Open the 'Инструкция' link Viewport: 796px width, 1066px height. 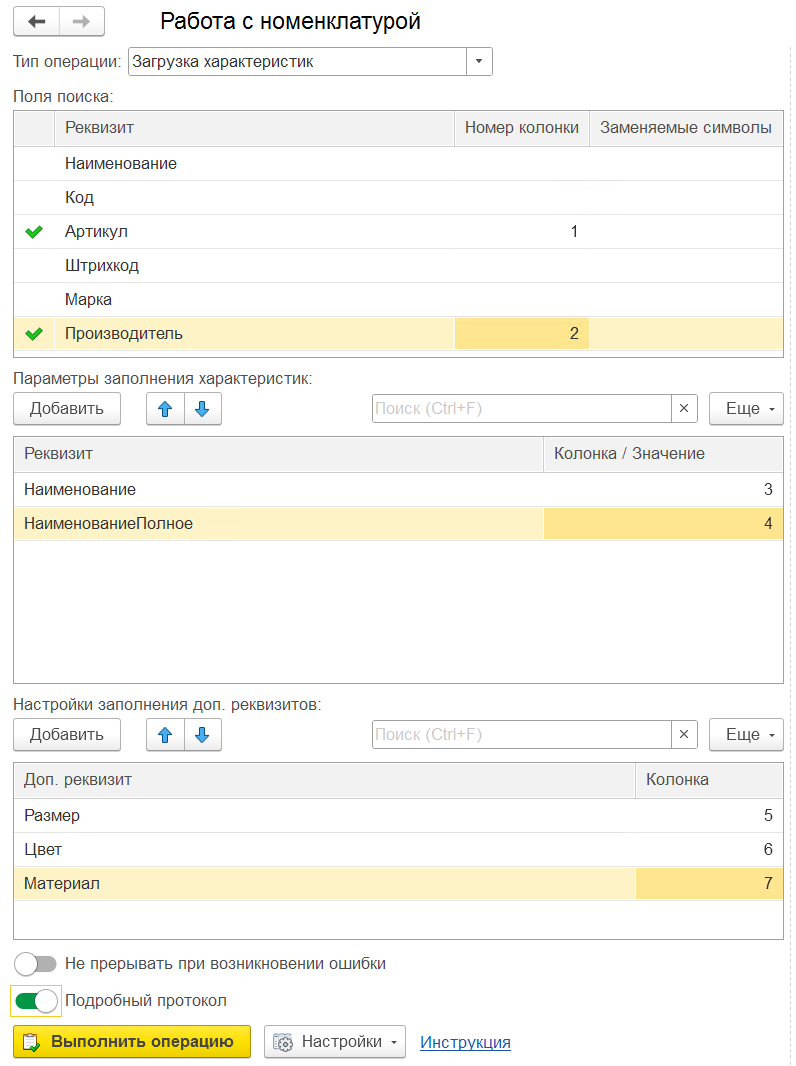pyautogui.click(x=465, y=1042)
